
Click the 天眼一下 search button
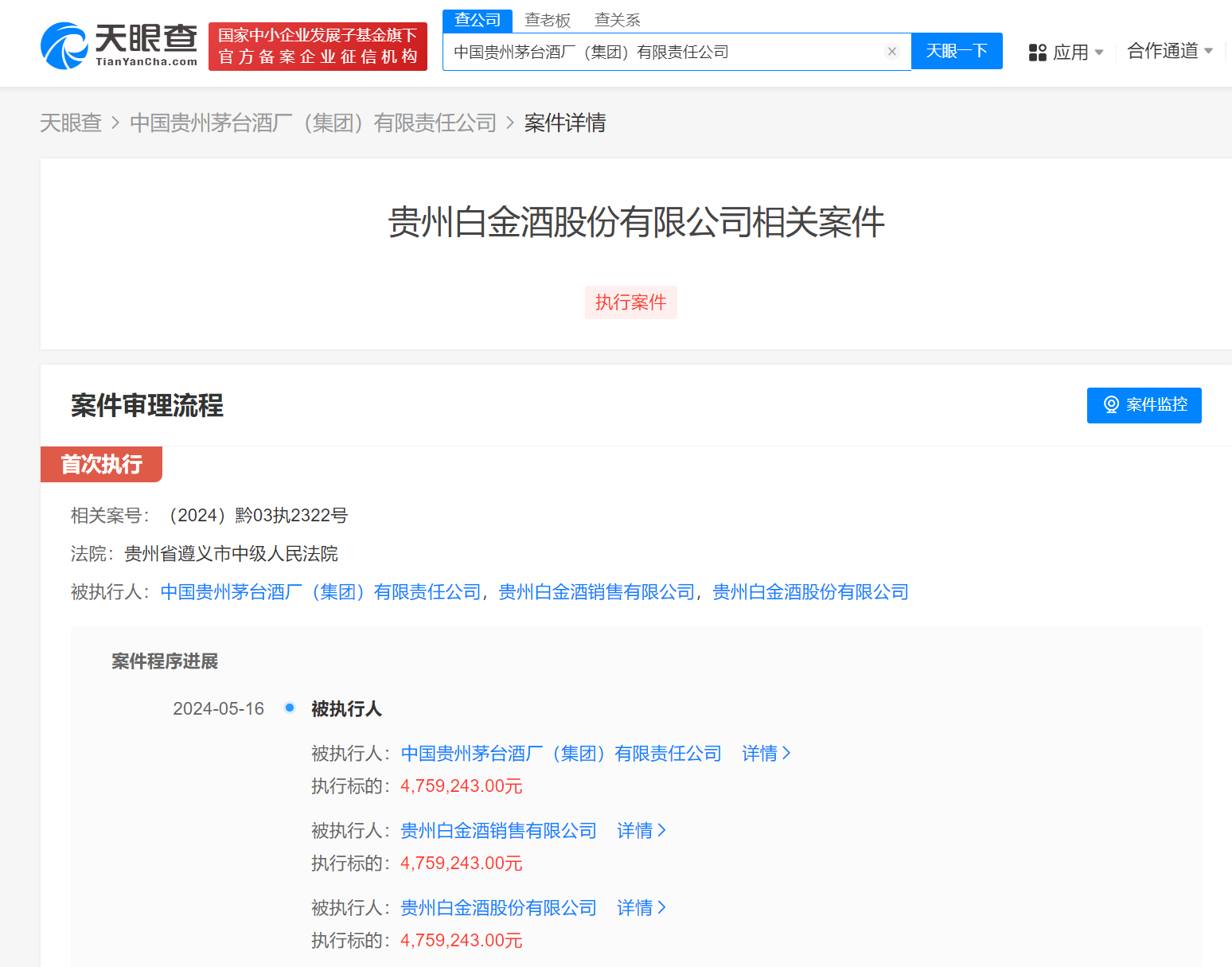pos(957,51)
